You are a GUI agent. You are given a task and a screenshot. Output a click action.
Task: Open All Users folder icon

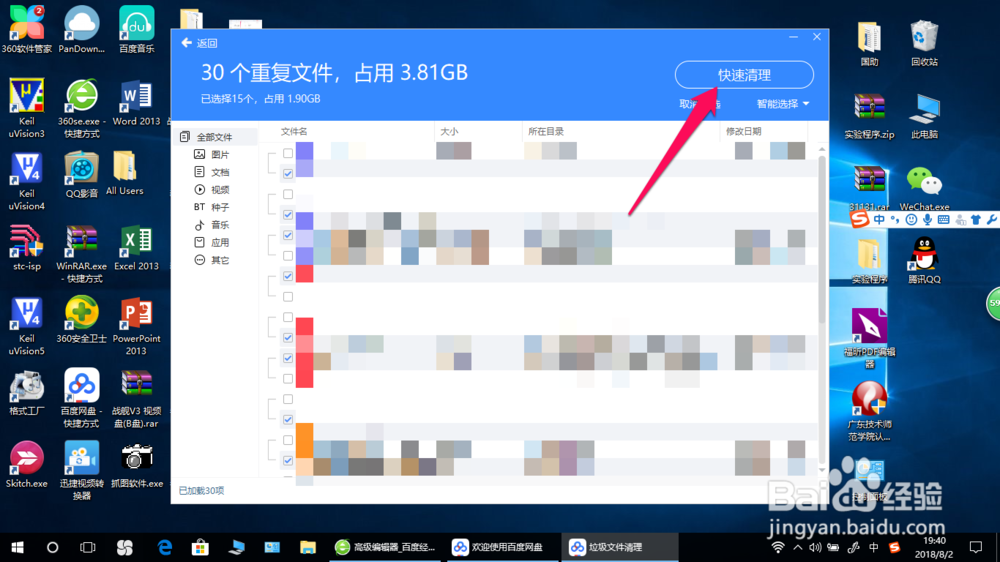pyautogui.click(x=124, y=174)
